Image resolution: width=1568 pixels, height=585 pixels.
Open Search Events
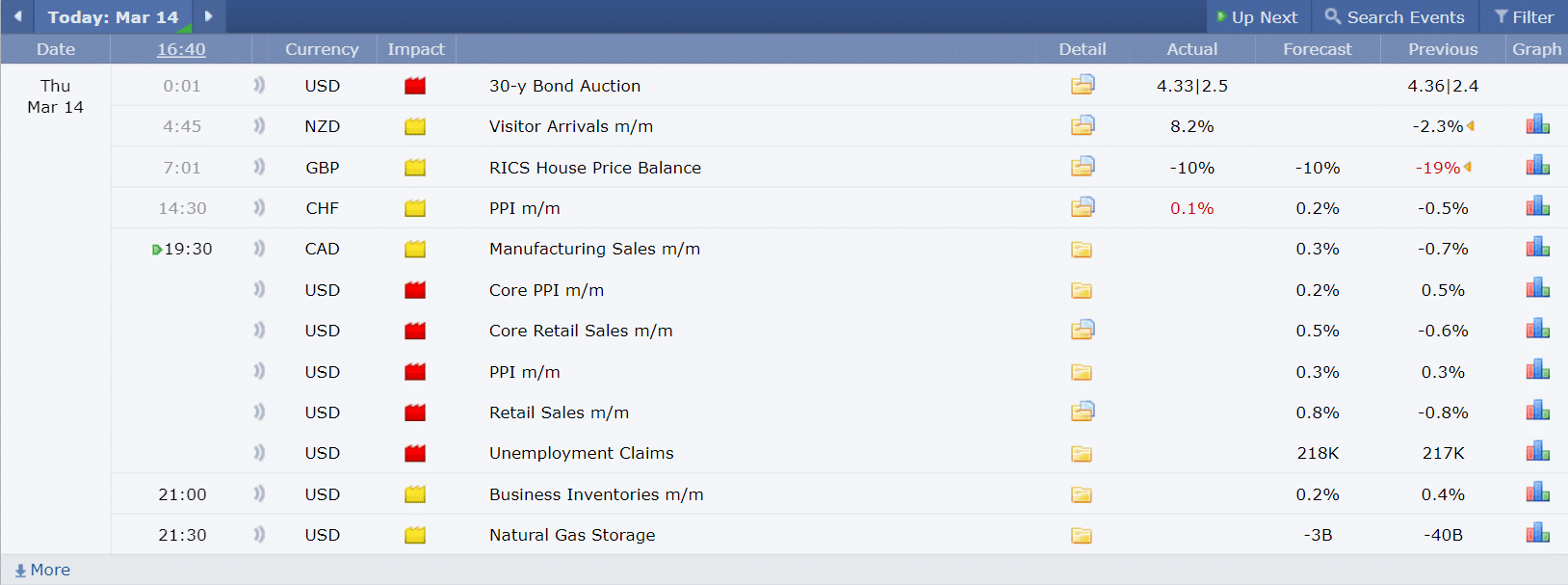(1394, 17)
